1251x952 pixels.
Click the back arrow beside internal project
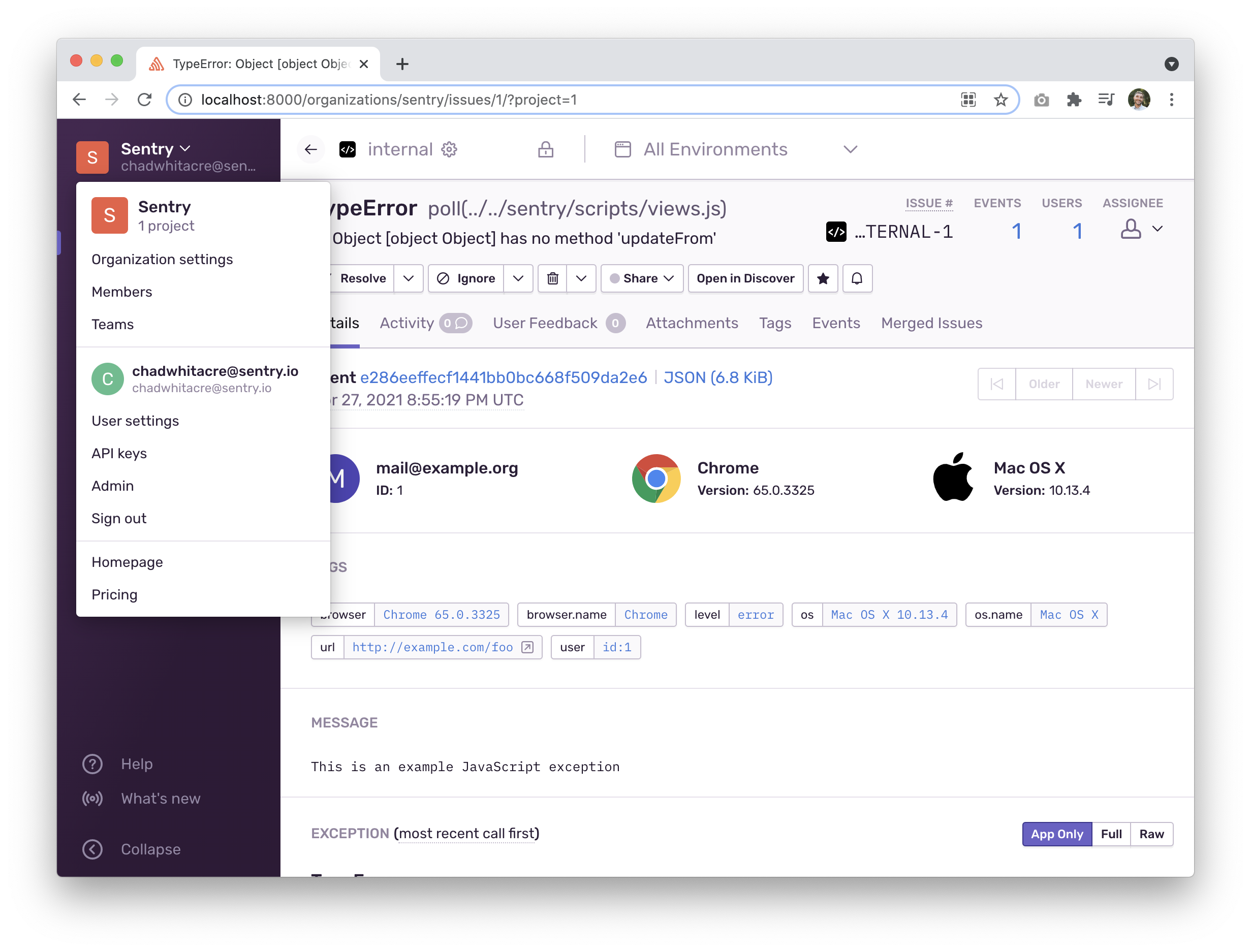tap(310, 149)
